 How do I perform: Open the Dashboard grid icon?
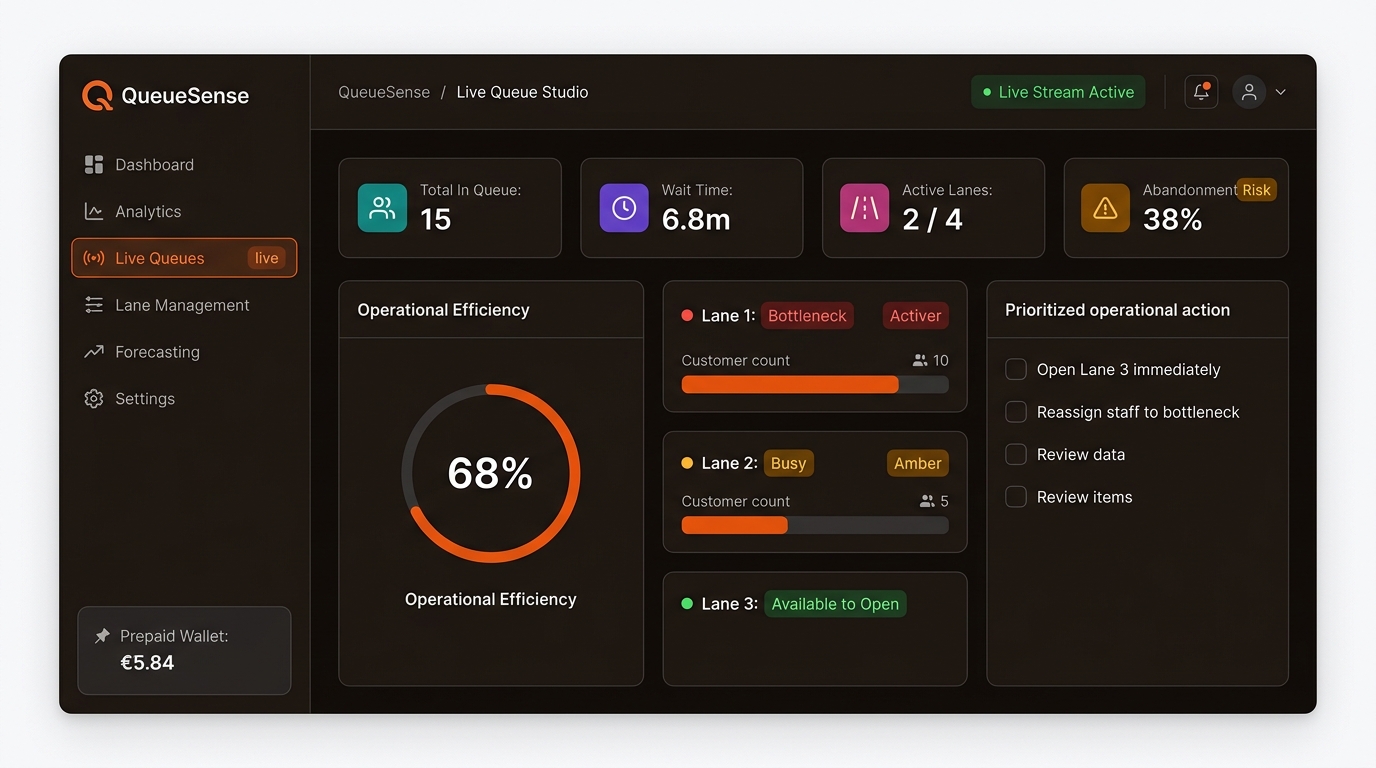pos(94,165)
